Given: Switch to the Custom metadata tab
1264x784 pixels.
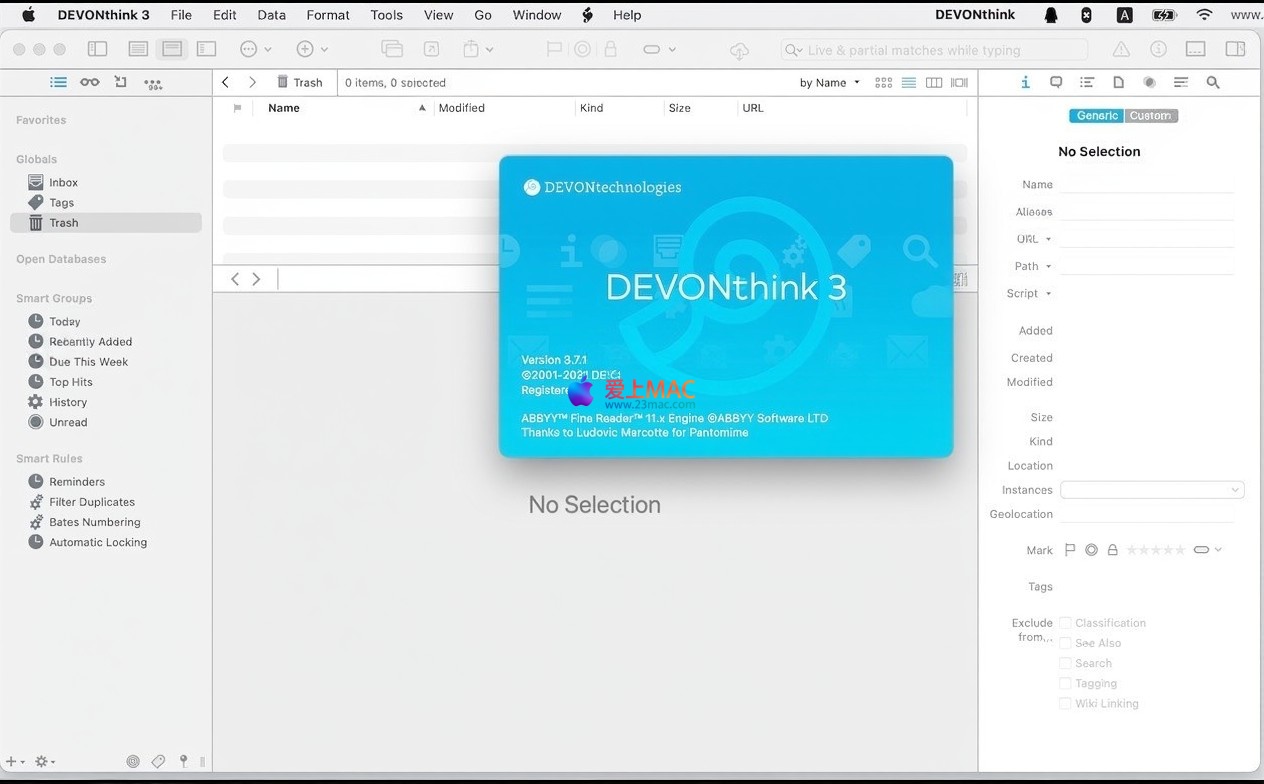Looking at the screenshot, I should tap(1150, 116).
